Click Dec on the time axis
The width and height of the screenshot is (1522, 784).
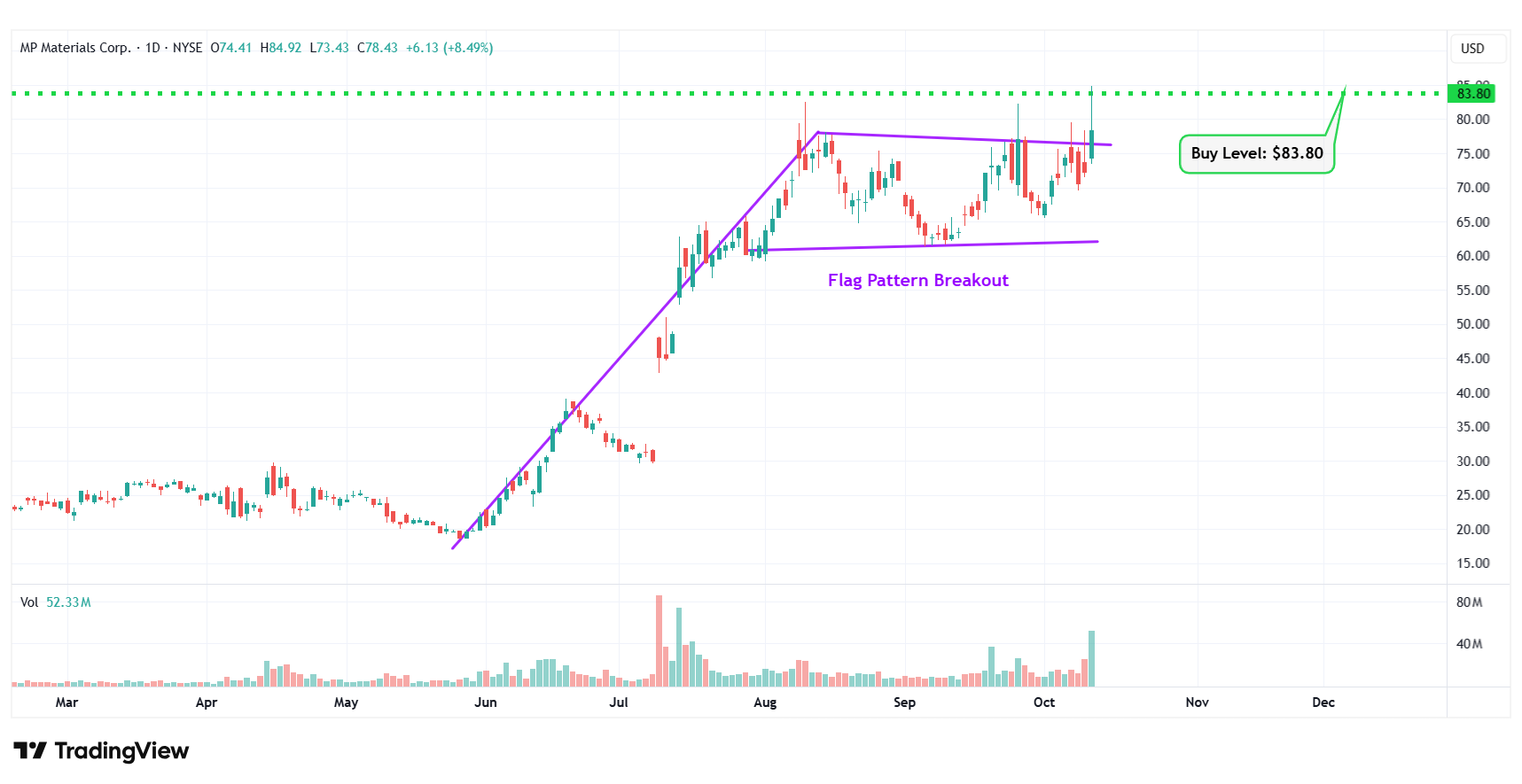1323,702
